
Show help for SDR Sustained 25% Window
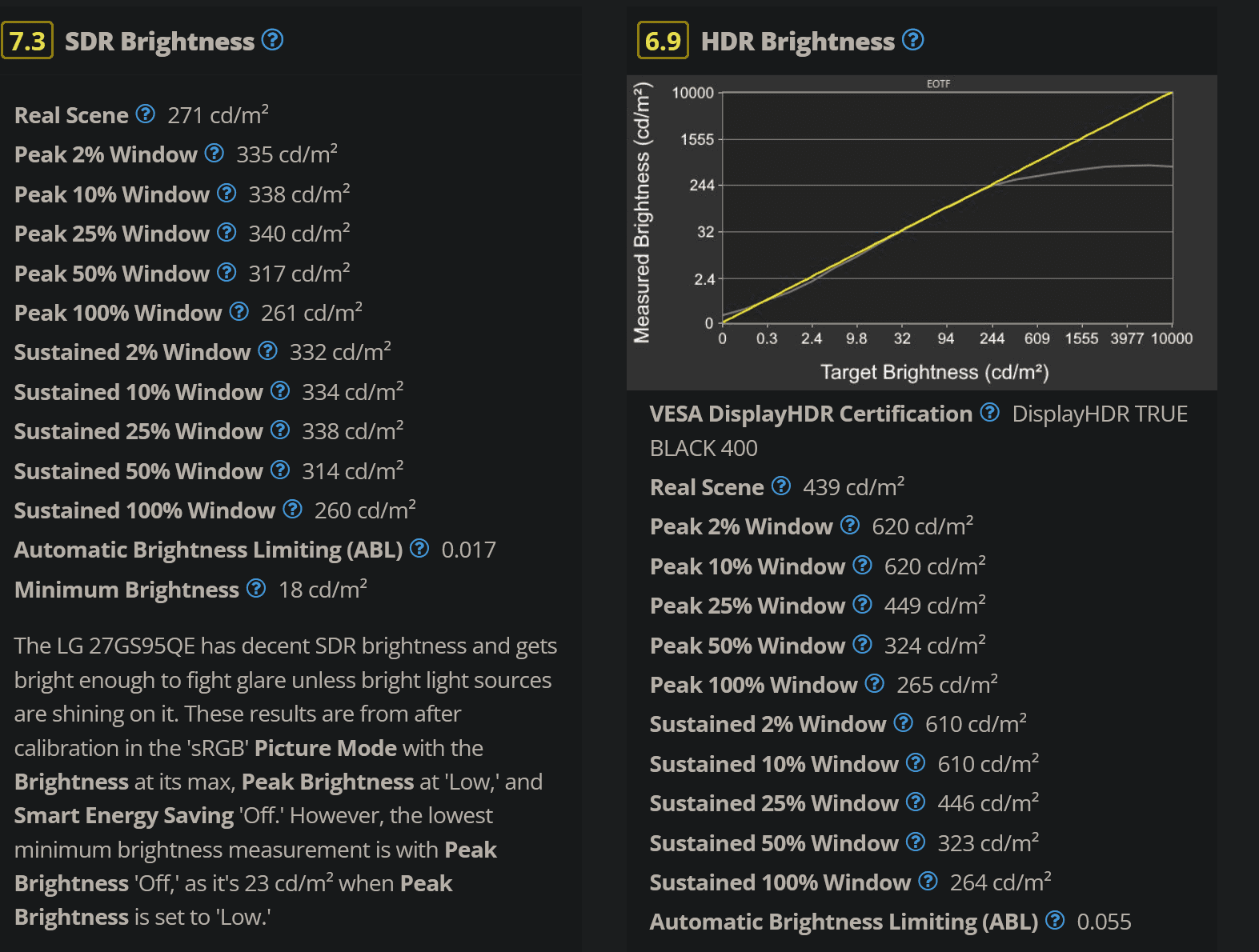click(x=279, y=430)
